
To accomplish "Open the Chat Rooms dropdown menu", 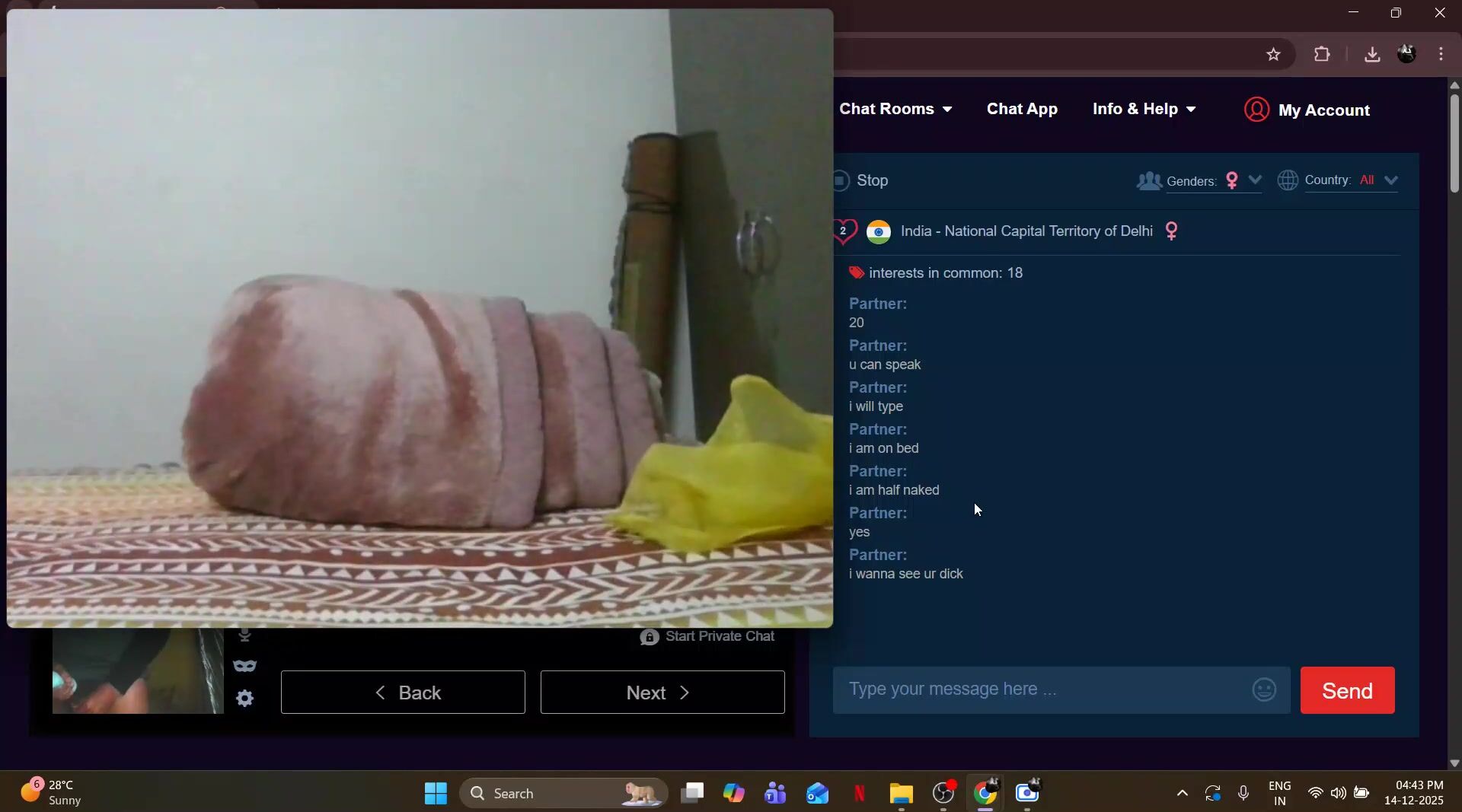I will tap(895, 110).
